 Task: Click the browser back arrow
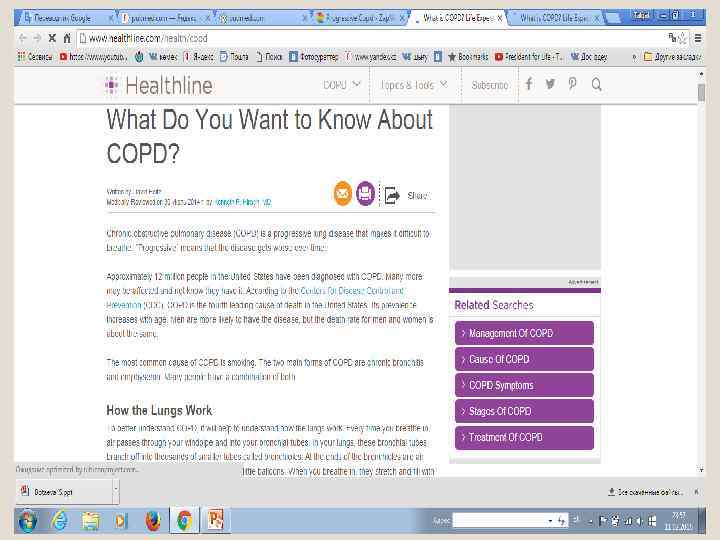pos(23,38)
